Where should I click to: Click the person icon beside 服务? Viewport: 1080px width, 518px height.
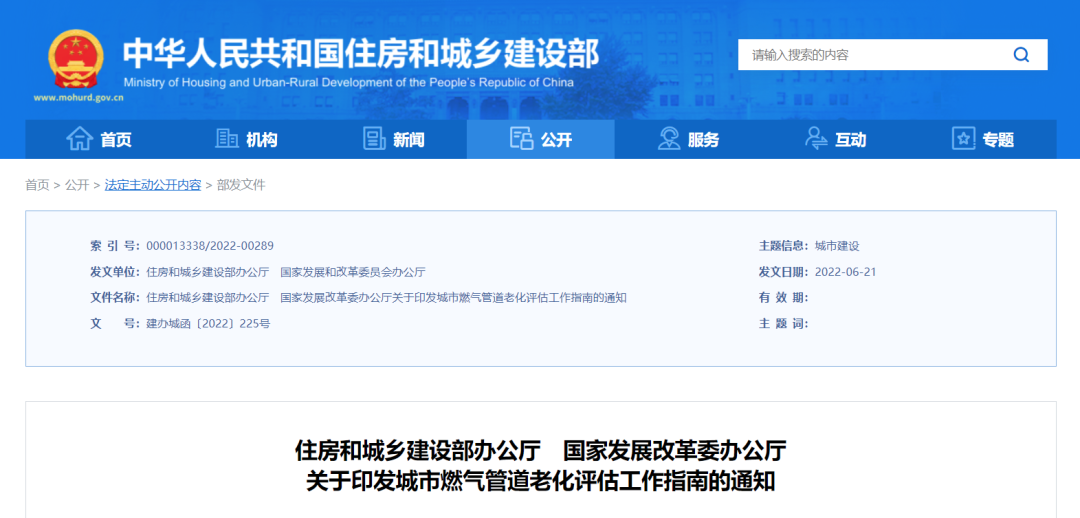point(668,138)
